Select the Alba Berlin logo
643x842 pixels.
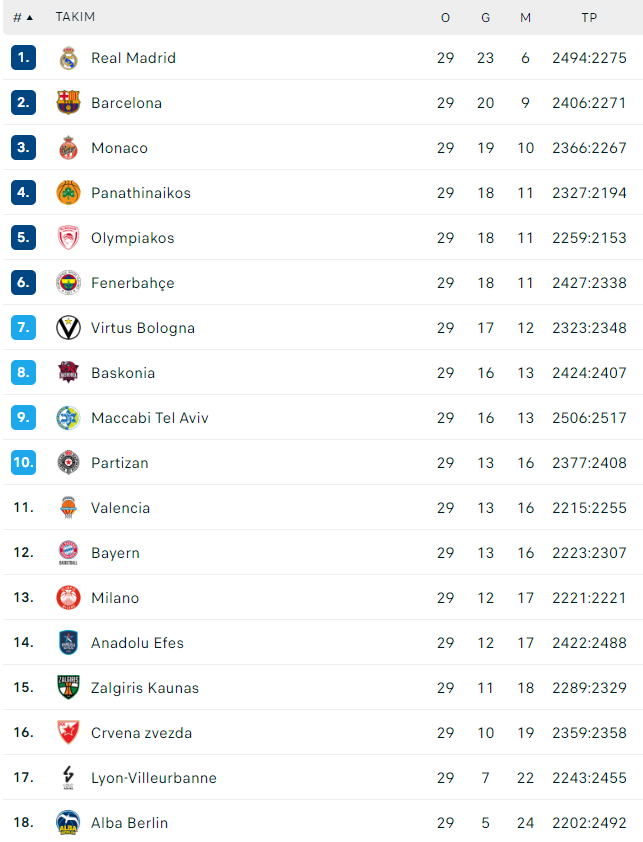[68, 822]
